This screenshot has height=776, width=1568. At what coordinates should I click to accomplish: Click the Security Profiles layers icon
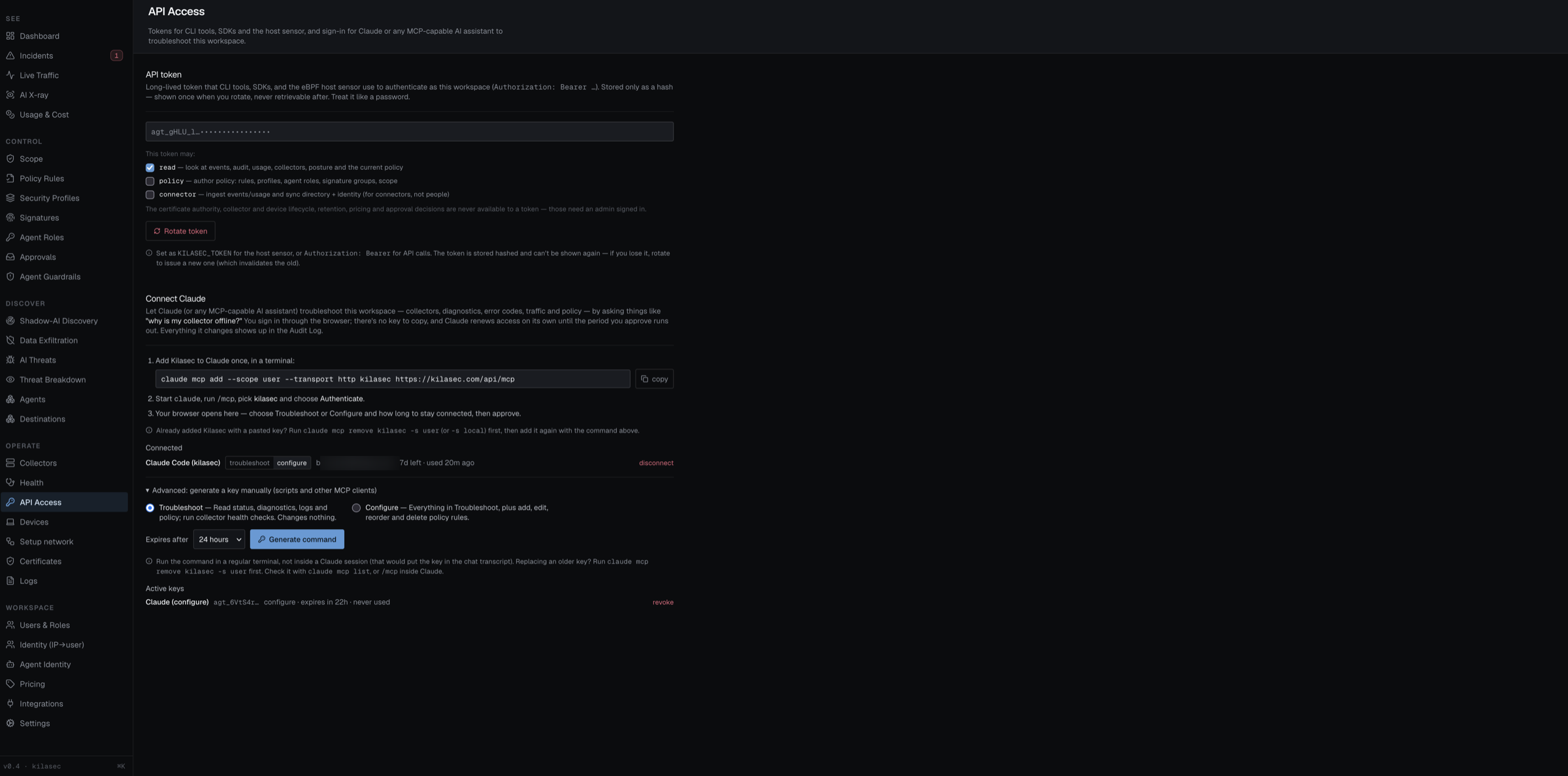[10, 198]
